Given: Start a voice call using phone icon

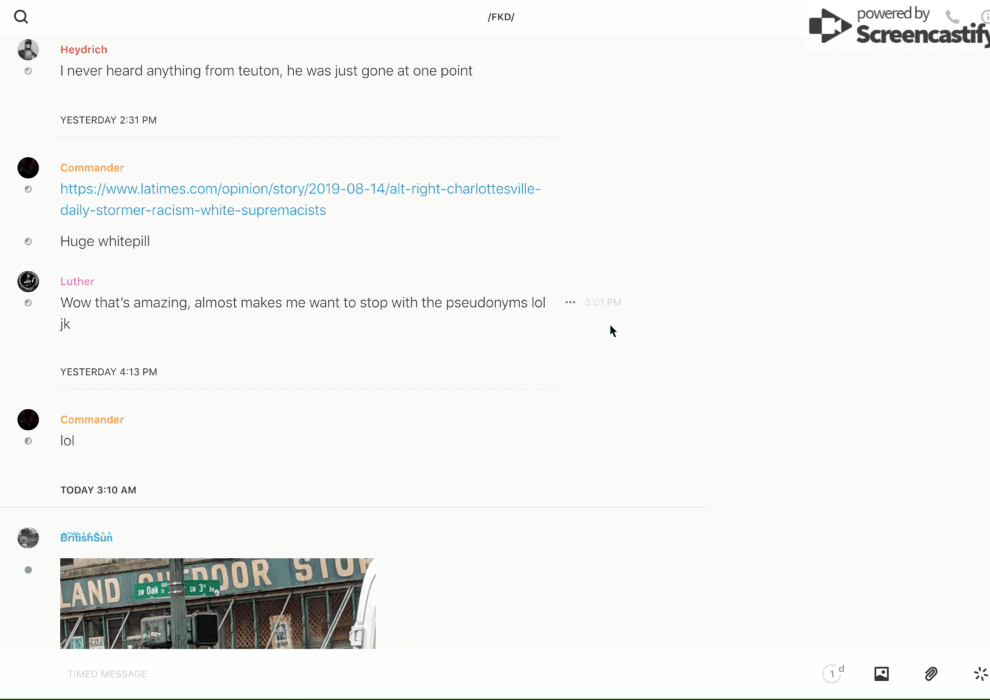Looking at the screenshot, I should [x=952, y=17].
